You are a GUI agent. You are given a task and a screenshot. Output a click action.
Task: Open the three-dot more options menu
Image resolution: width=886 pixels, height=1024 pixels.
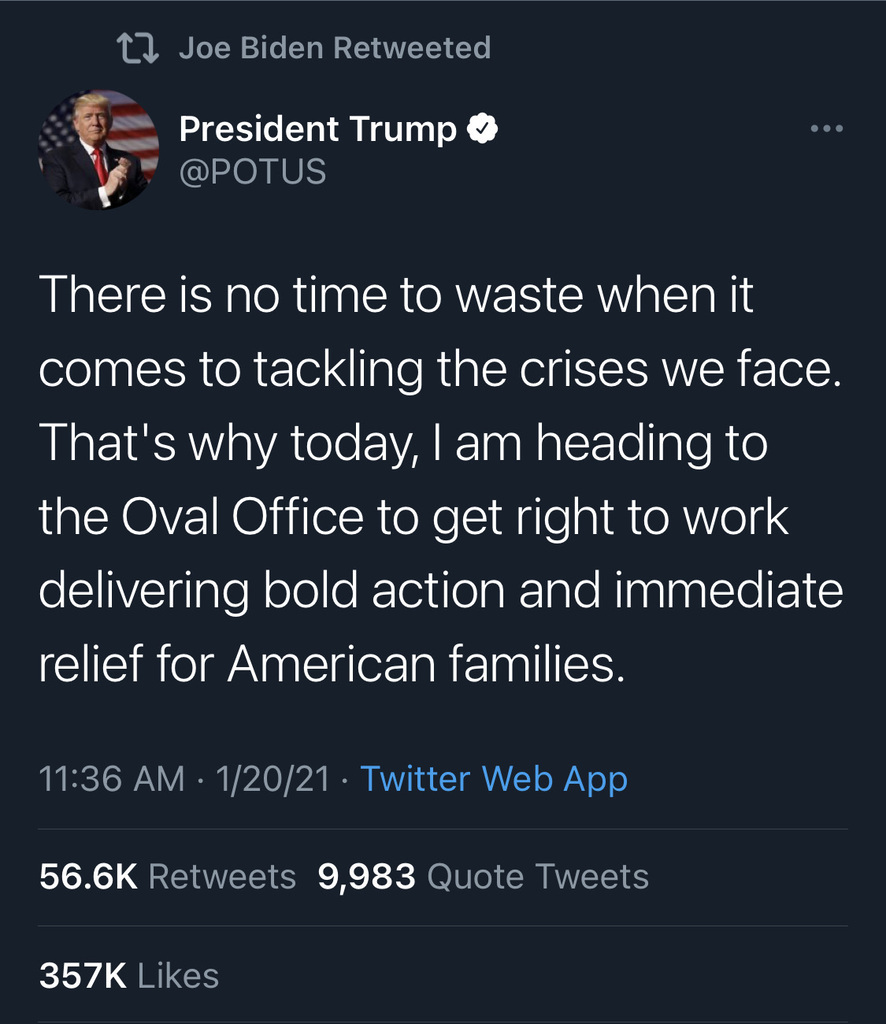(826, 129)
